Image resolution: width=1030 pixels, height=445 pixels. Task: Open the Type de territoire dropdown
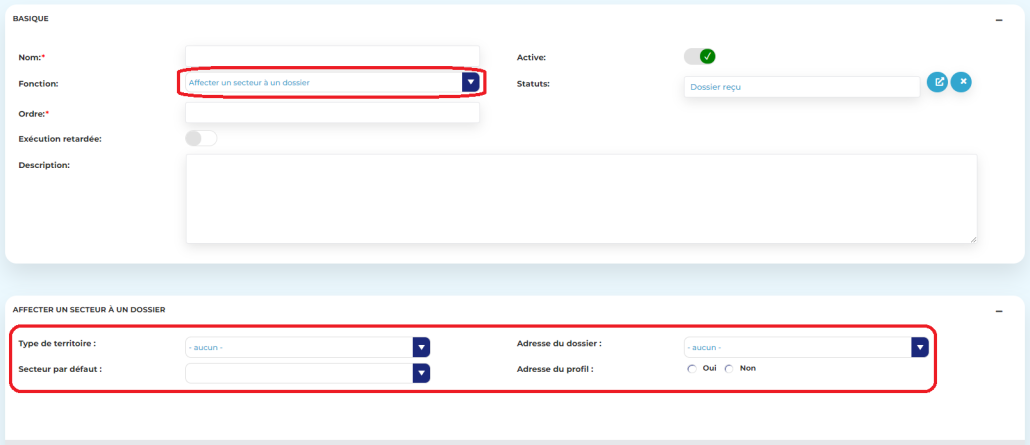pos(421,347)
